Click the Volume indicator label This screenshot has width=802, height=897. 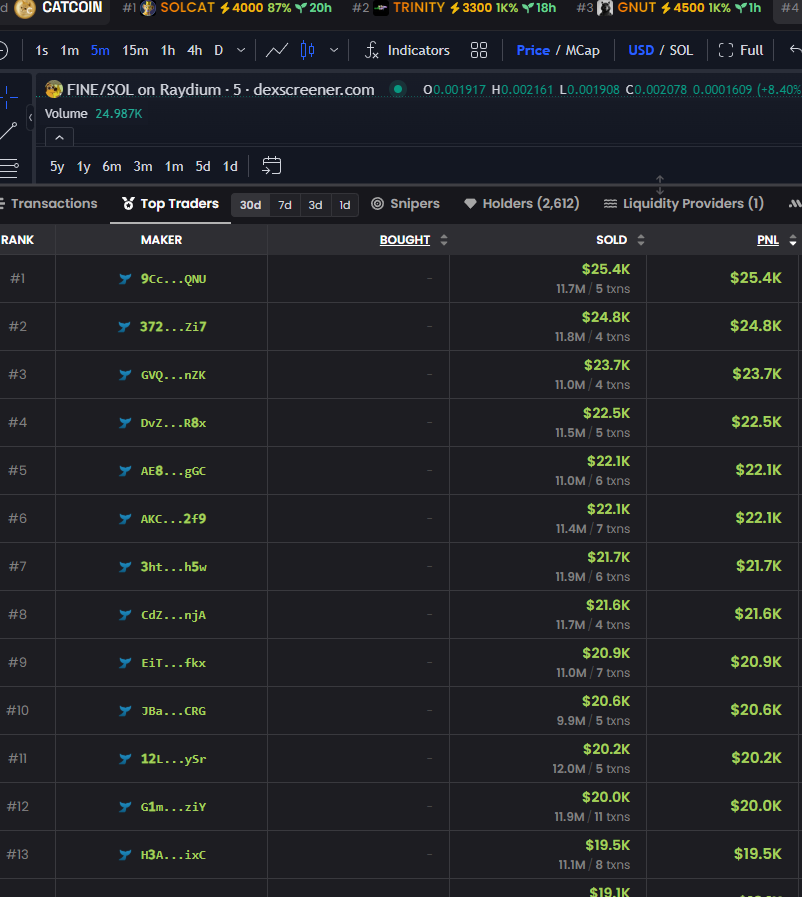point(66,114)
